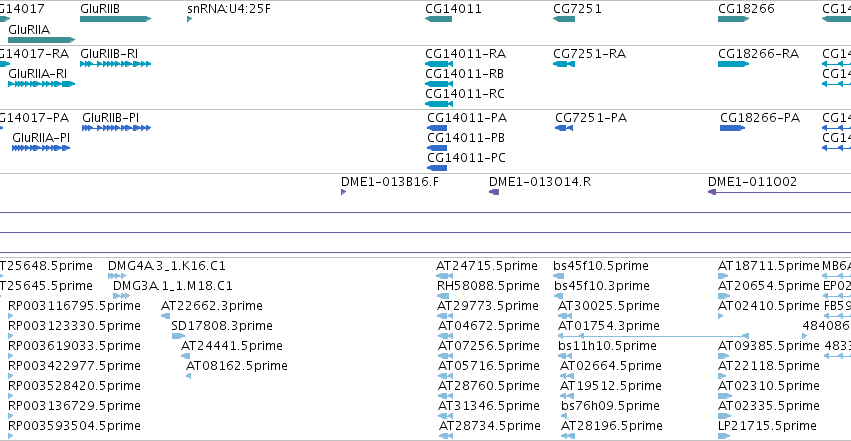Click the AT24715.5prime EST label

pos(487,266)
